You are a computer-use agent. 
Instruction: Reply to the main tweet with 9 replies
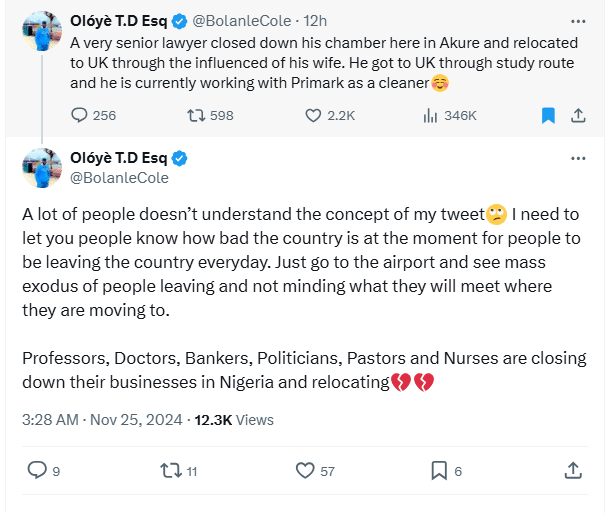click(37, 470)
